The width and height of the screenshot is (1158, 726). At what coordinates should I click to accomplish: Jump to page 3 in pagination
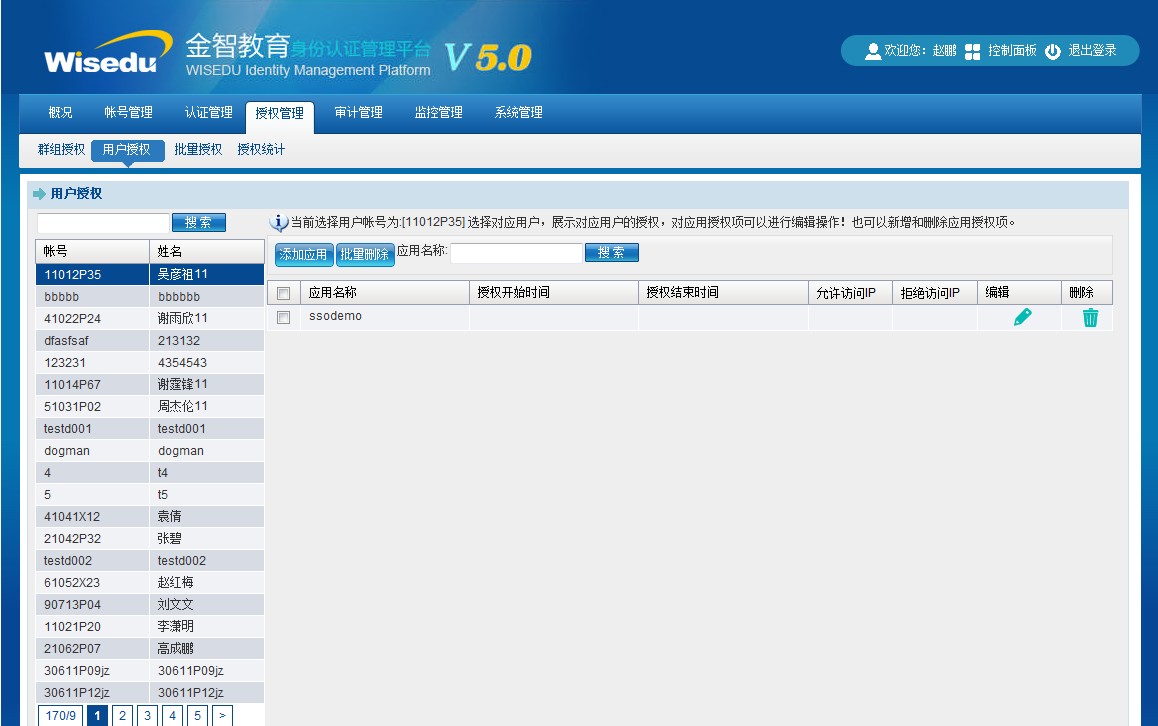pos(147,715)
